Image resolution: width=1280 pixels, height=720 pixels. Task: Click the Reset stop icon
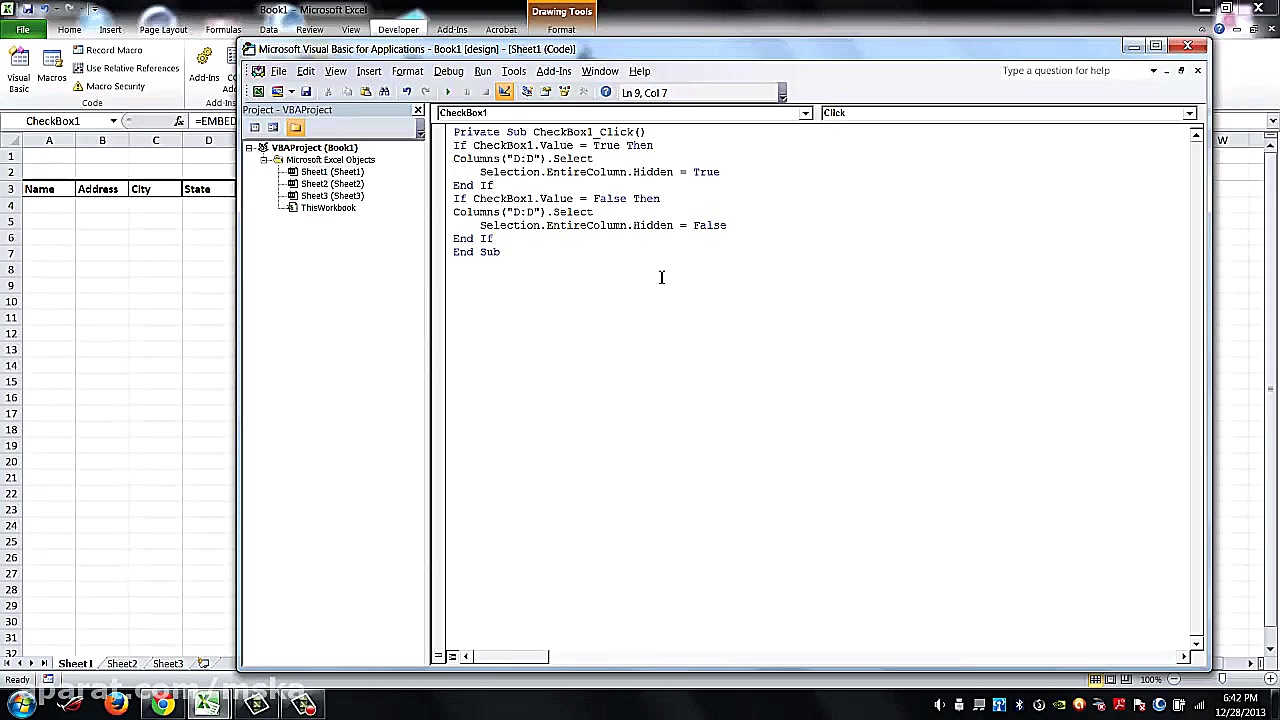[x=486, y=92]
